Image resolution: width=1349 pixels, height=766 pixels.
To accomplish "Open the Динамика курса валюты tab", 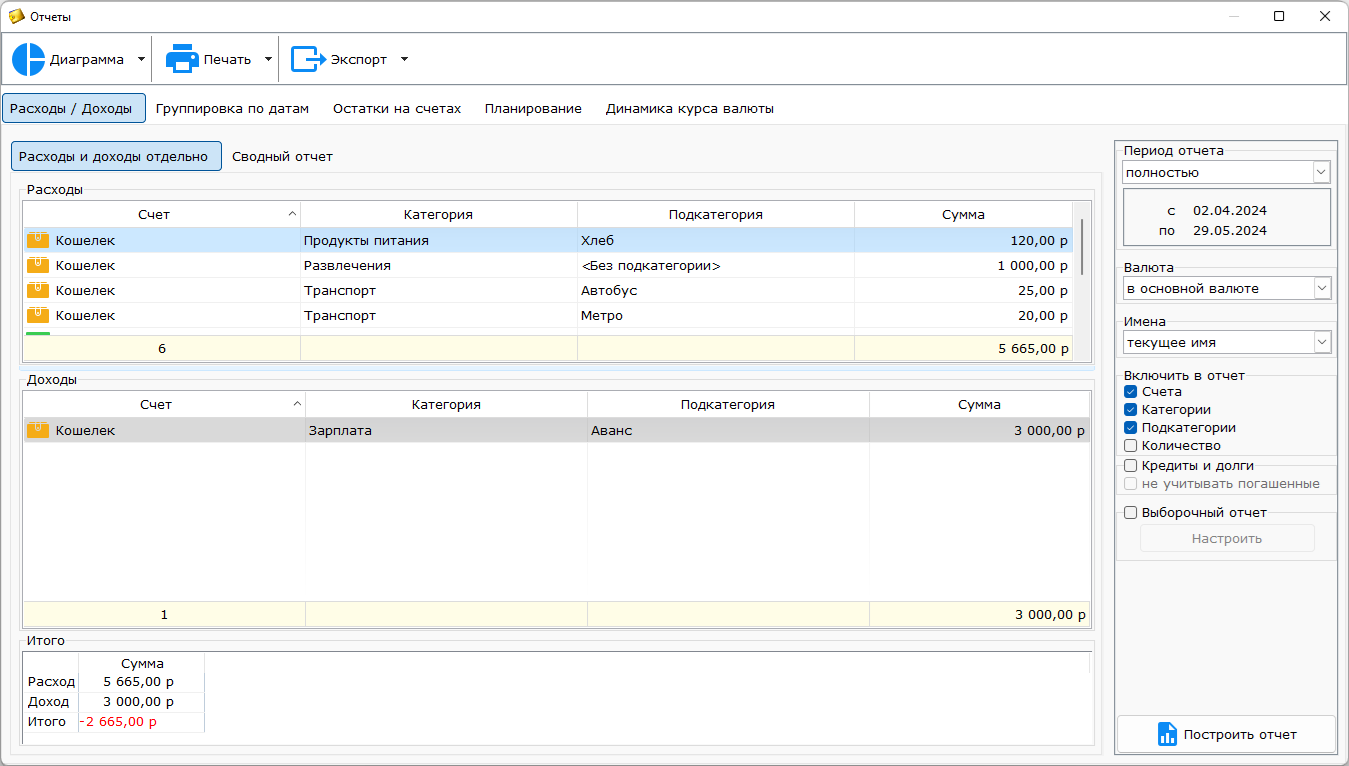I will click(x=690, y=108).
